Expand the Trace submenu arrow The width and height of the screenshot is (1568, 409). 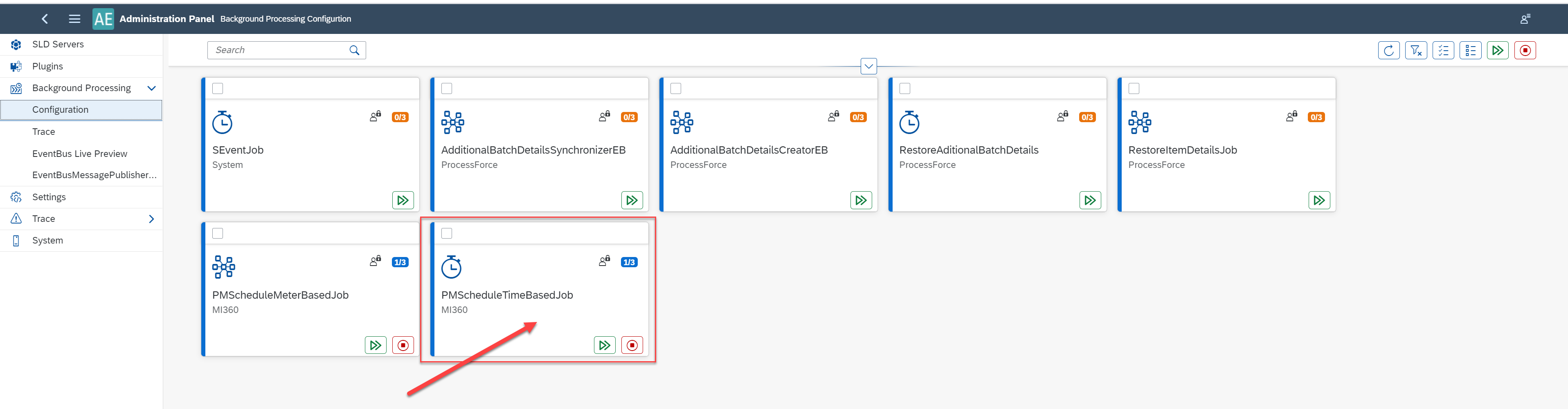click(x=152, y=218)
